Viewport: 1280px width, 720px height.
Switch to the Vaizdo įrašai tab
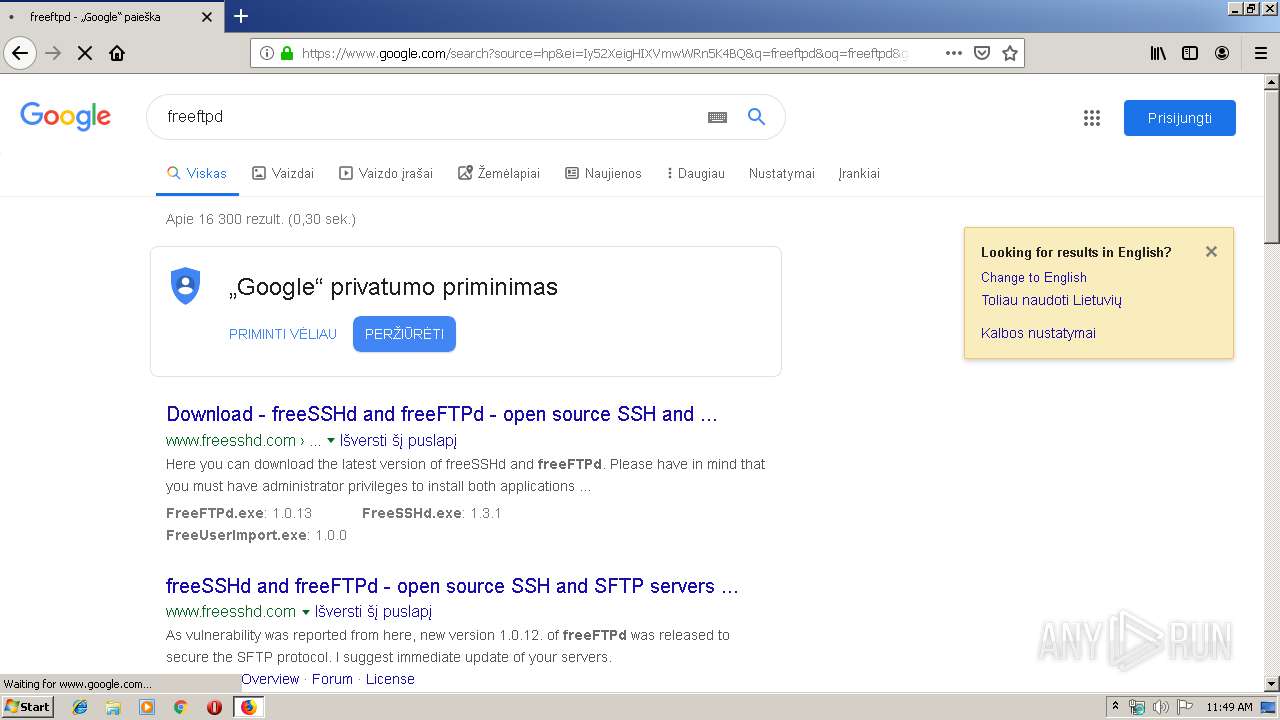386,173
